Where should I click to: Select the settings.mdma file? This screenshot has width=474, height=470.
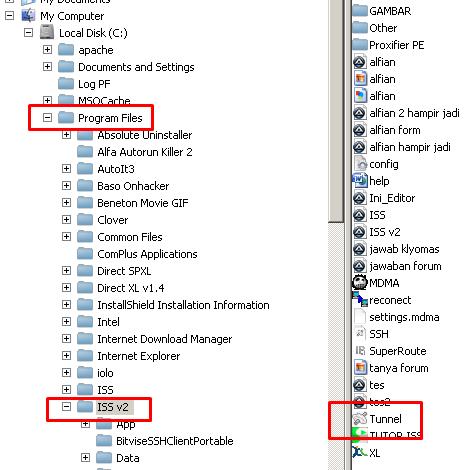[x=404, y=317]
